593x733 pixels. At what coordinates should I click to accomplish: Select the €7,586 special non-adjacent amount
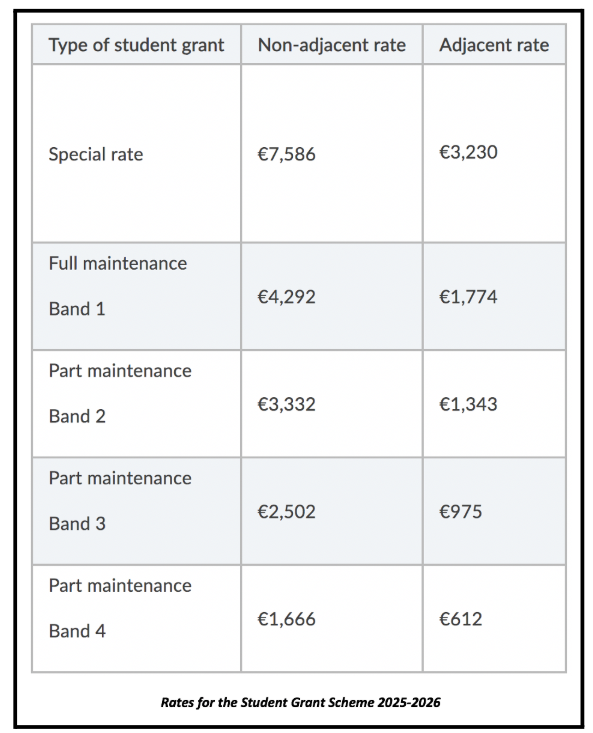(286, 154)
